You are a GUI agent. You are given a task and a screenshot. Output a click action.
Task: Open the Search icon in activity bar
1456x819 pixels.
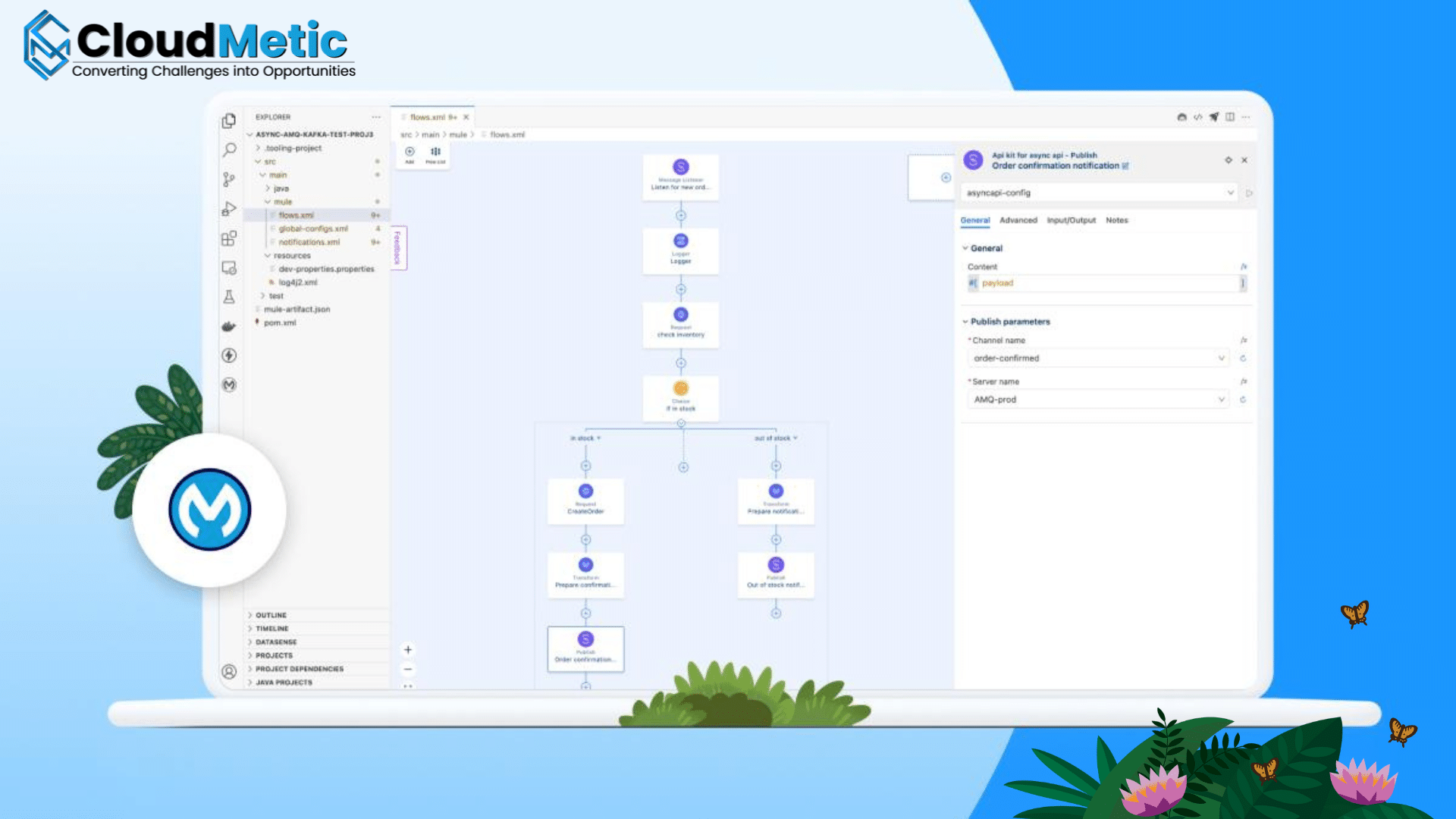pos(229,150)
